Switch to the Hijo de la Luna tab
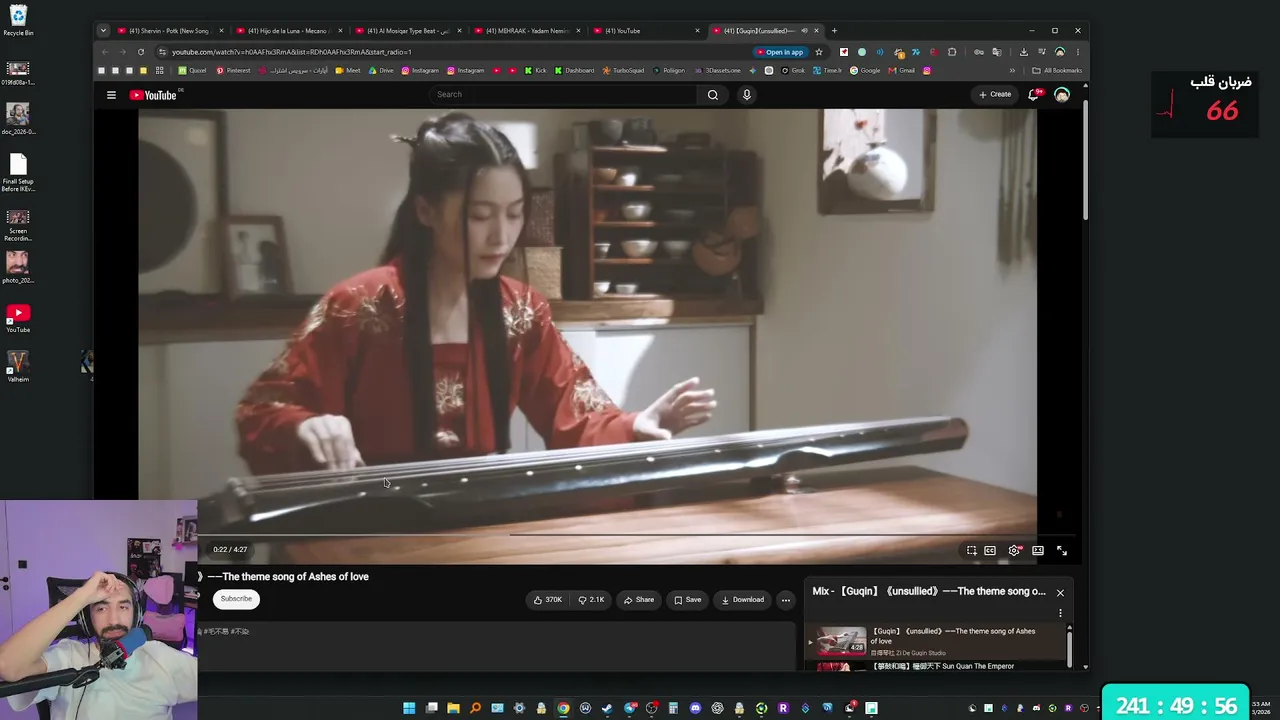1280x720 pixels. 290,31
